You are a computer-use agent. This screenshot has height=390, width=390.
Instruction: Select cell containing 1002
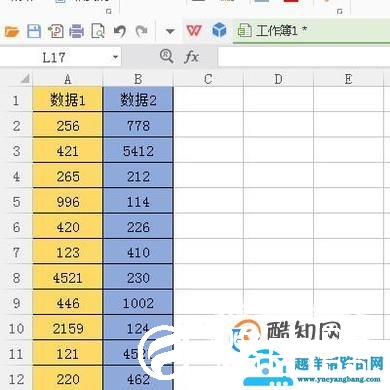point(138,303)
